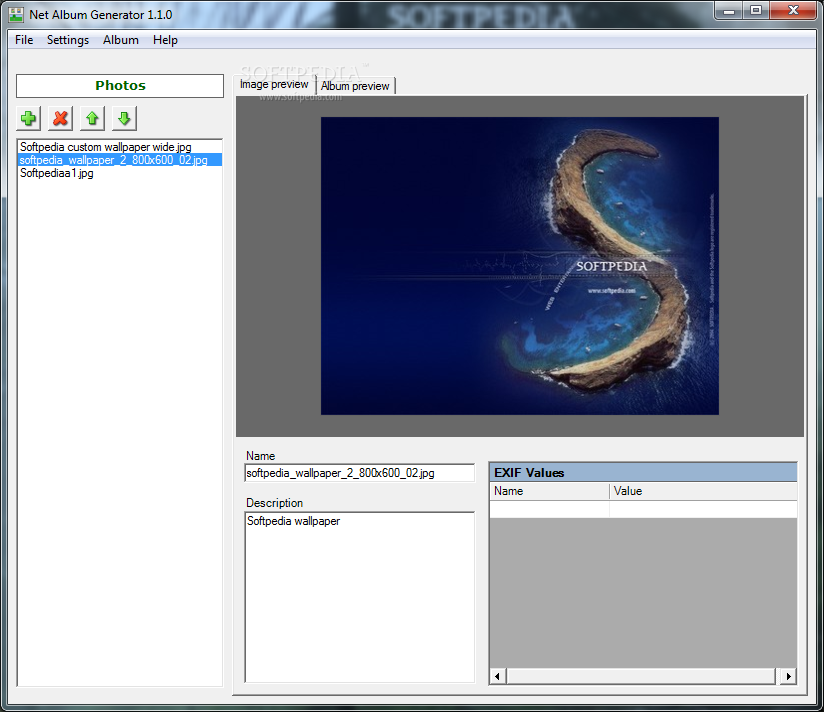Image resolution: width=824 pixels, height=712 pixels.
Task: Click the EXIF Value column header
Action: coord(703,491)
